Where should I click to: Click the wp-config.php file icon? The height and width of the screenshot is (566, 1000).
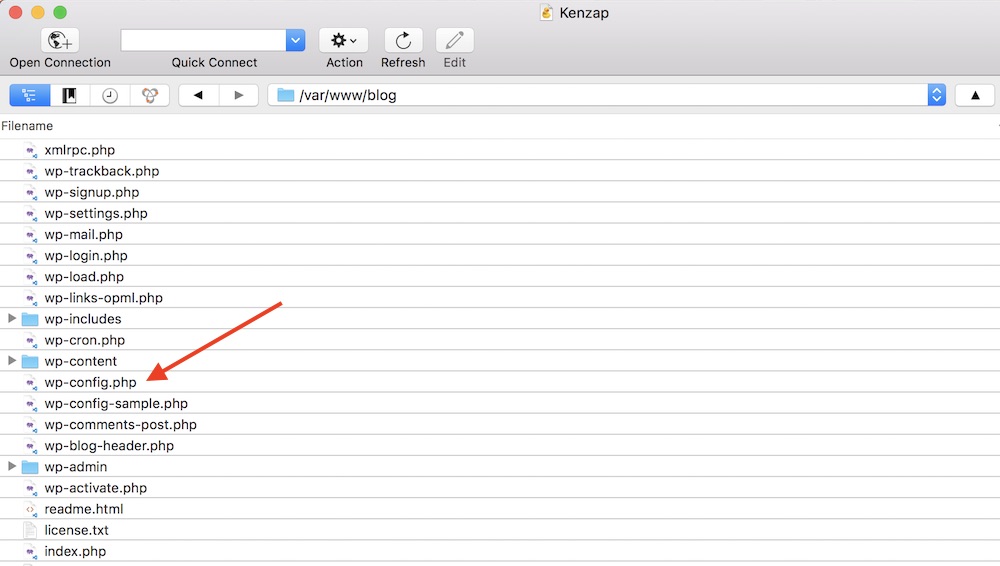click(x=30, y=383)
